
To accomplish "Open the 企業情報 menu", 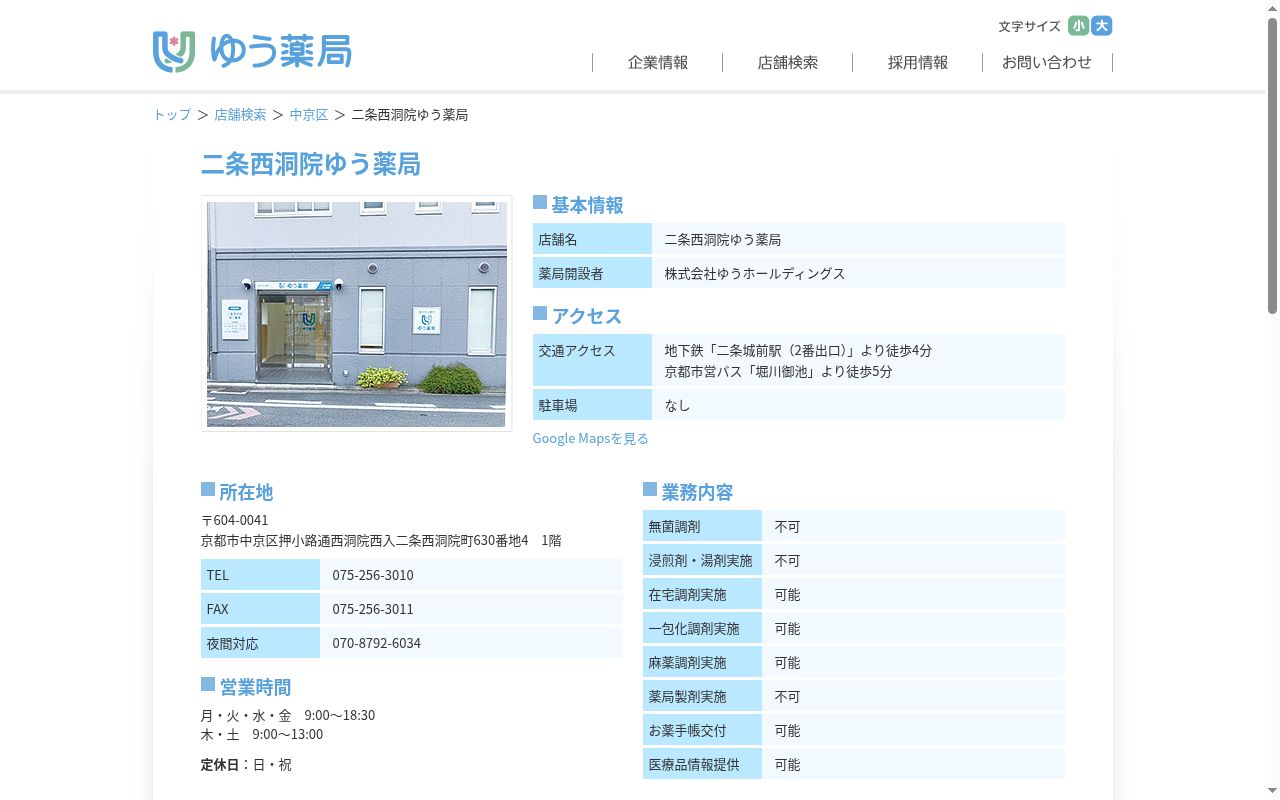I will tap(658, 62).
